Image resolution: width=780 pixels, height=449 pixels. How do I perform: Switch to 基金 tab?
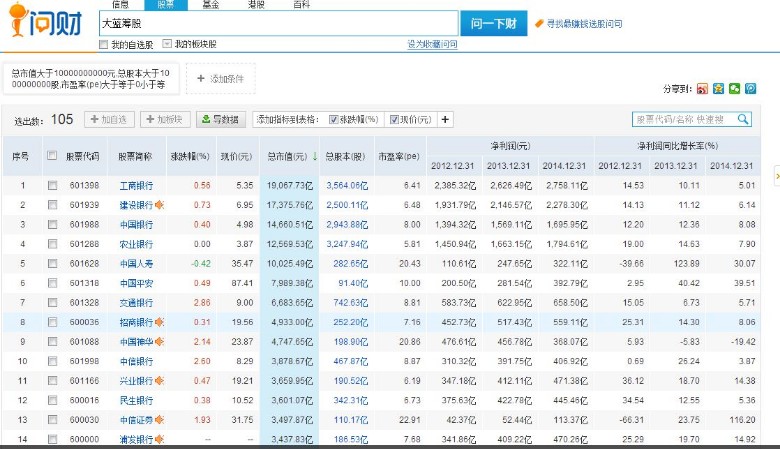211,4
